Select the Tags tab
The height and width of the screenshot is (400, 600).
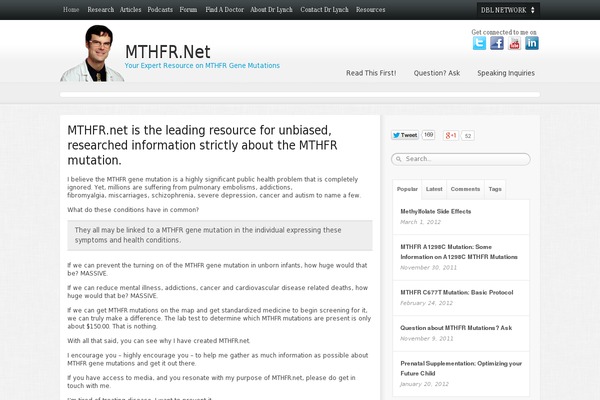pos(495,188)
